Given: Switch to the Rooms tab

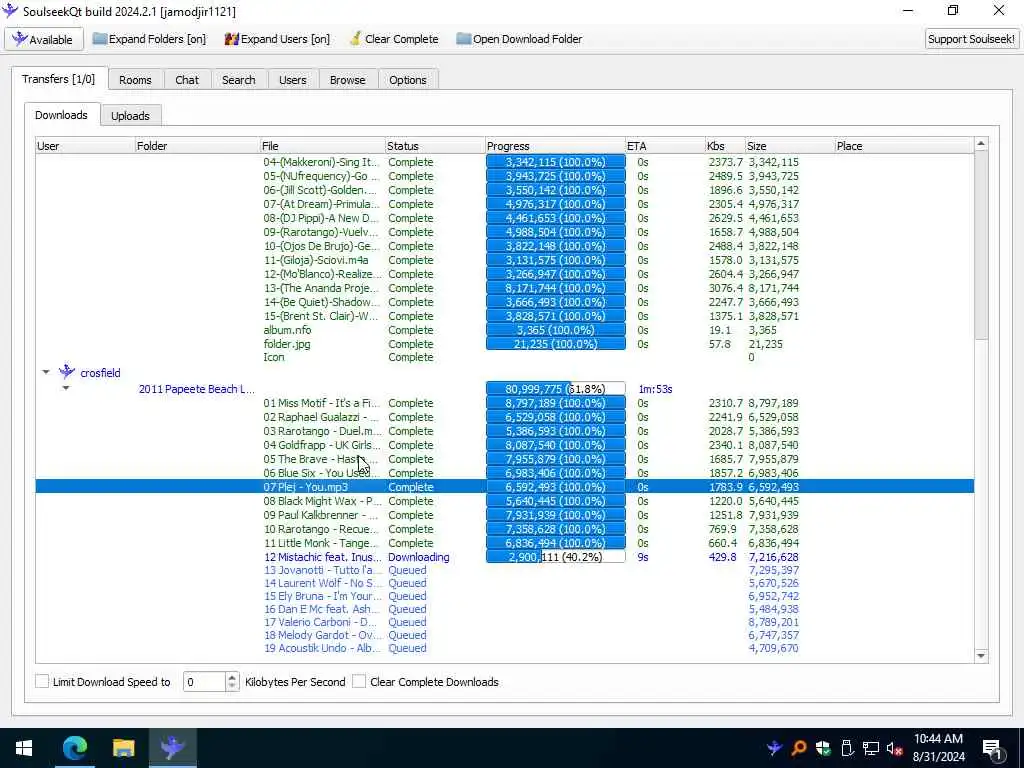Looking at the screenshot, I should [135, 80].
